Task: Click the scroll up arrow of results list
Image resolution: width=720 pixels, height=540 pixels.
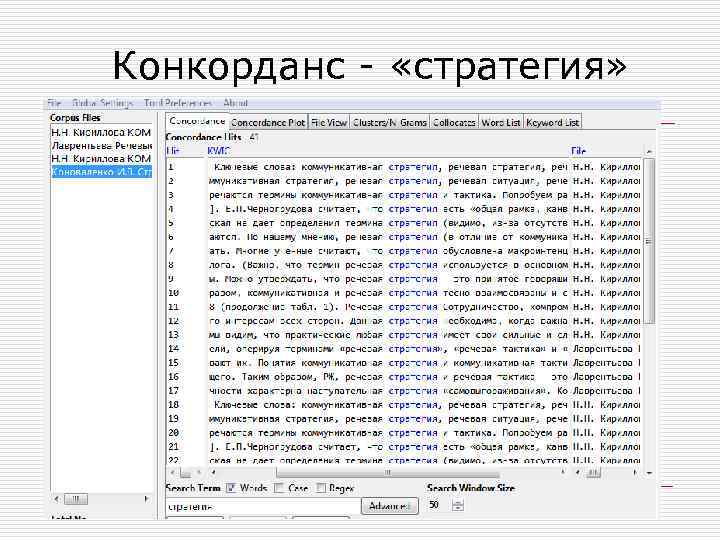Action: pyautogui.click(x=649, y=152)
